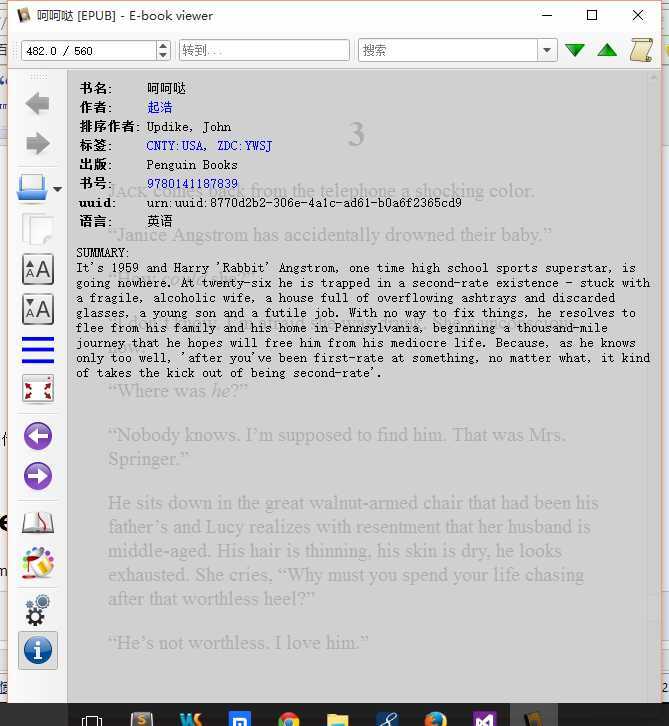
Task: Toggle the book metadata info button
Action: pos(38,650)
